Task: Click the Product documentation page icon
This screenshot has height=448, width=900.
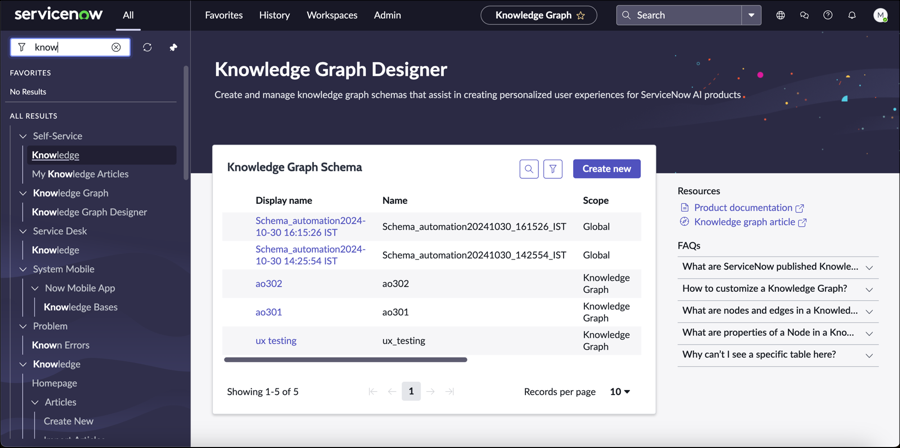Action: [x=684, y=208]
